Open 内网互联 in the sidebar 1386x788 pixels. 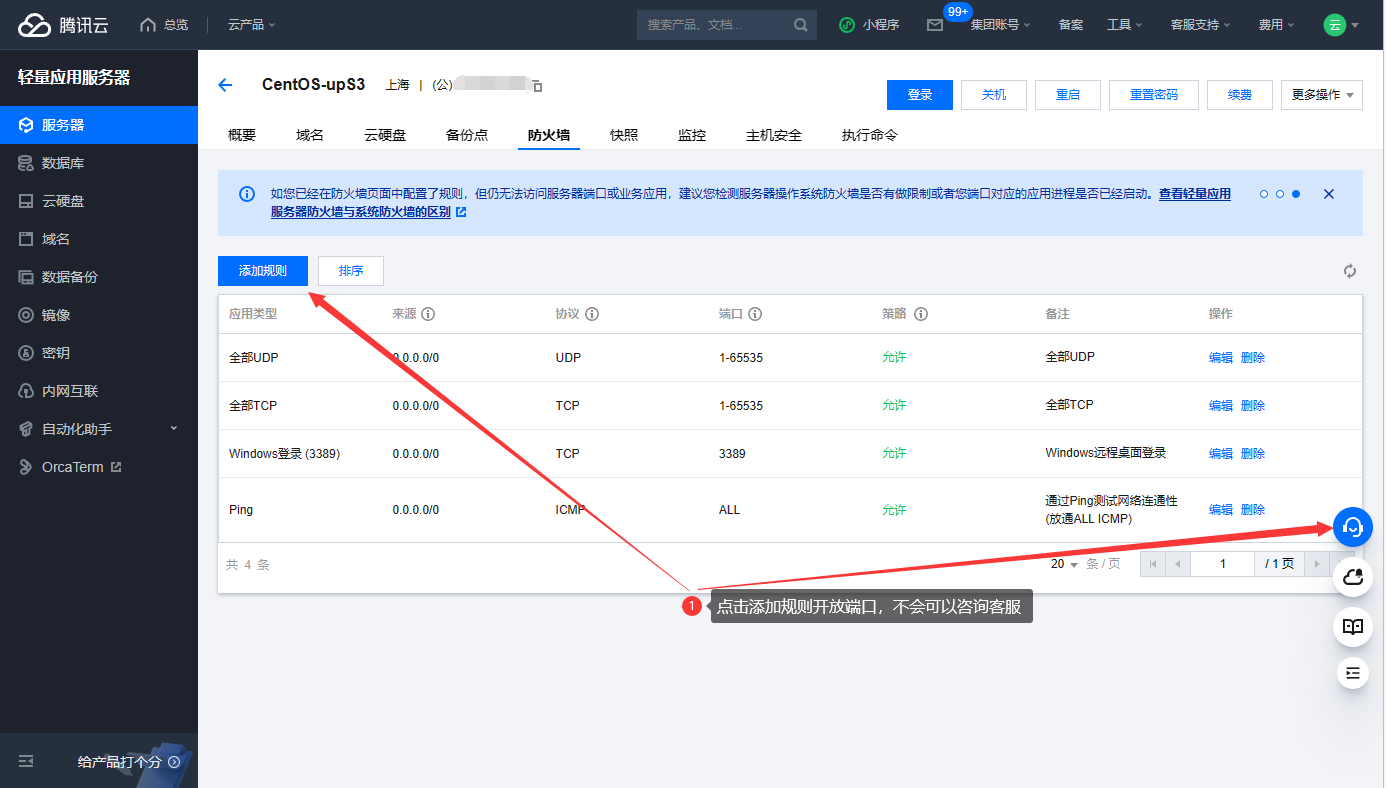[x=99, y=391]
